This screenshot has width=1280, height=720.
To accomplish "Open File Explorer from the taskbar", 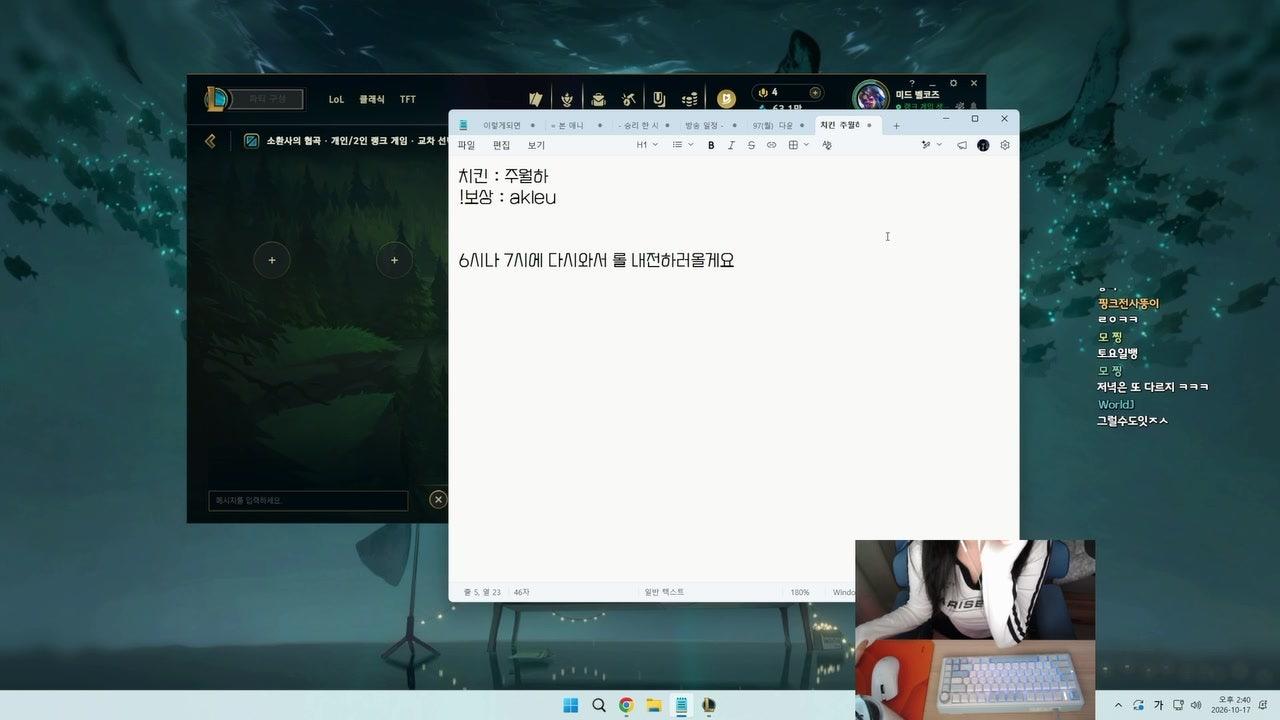I will coord(654,705).
